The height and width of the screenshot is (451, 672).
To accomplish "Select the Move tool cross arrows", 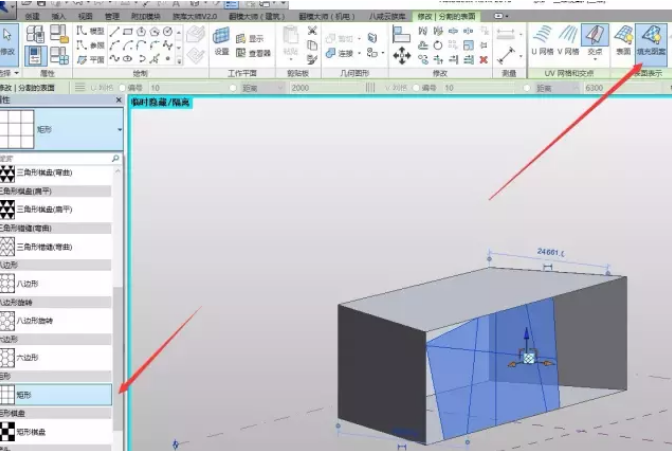I will click(402, 56).
